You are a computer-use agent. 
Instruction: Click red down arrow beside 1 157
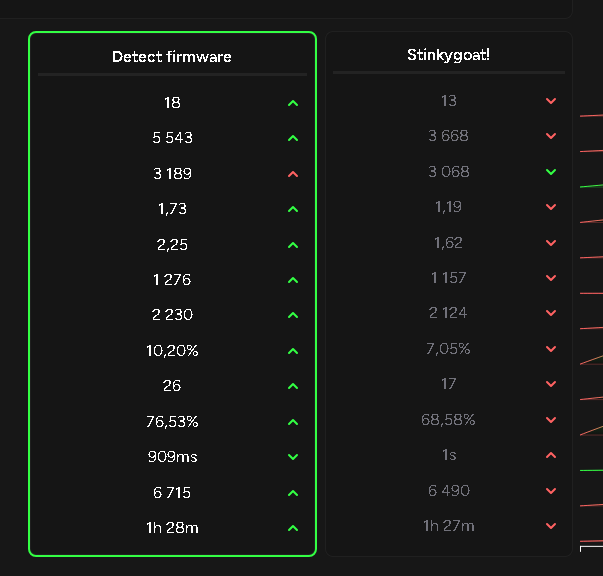(551, 278)
